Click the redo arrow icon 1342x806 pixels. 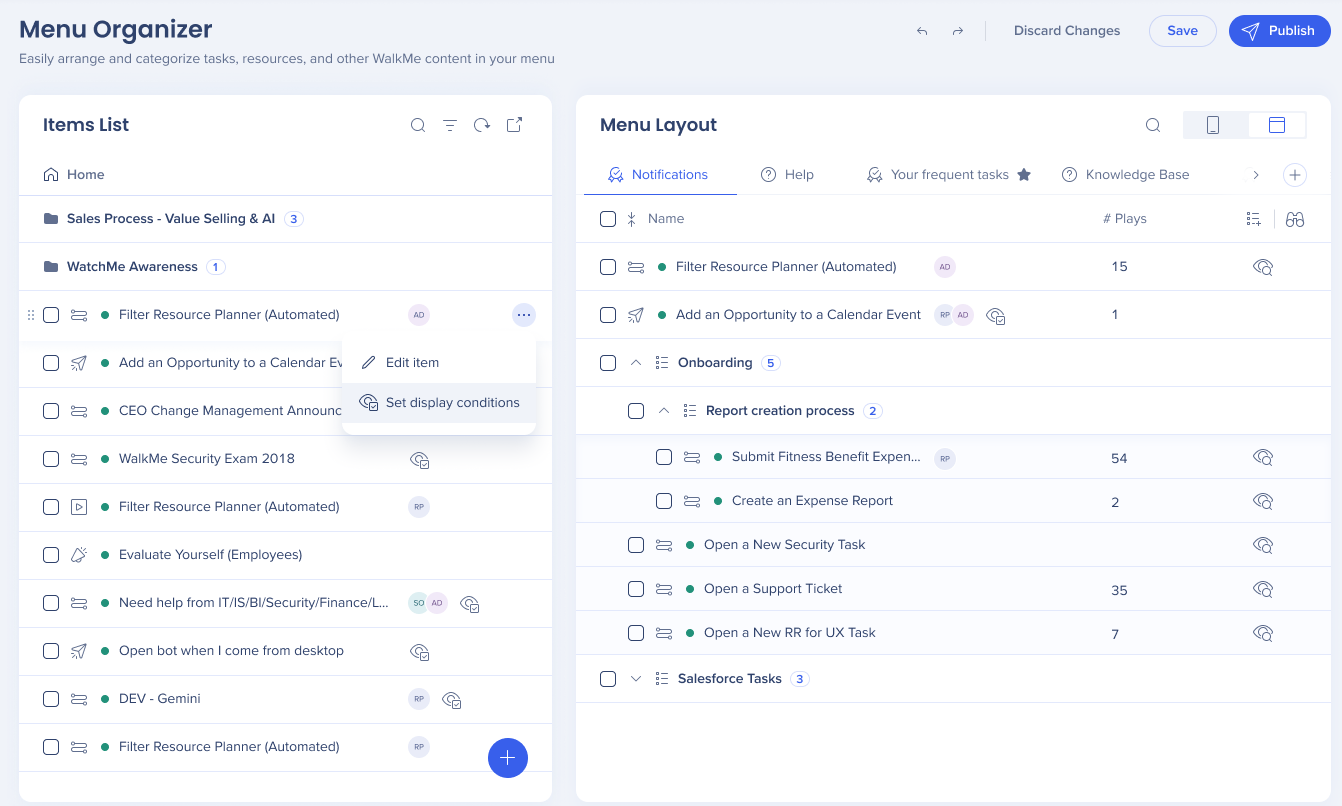[x=958, y=31]
